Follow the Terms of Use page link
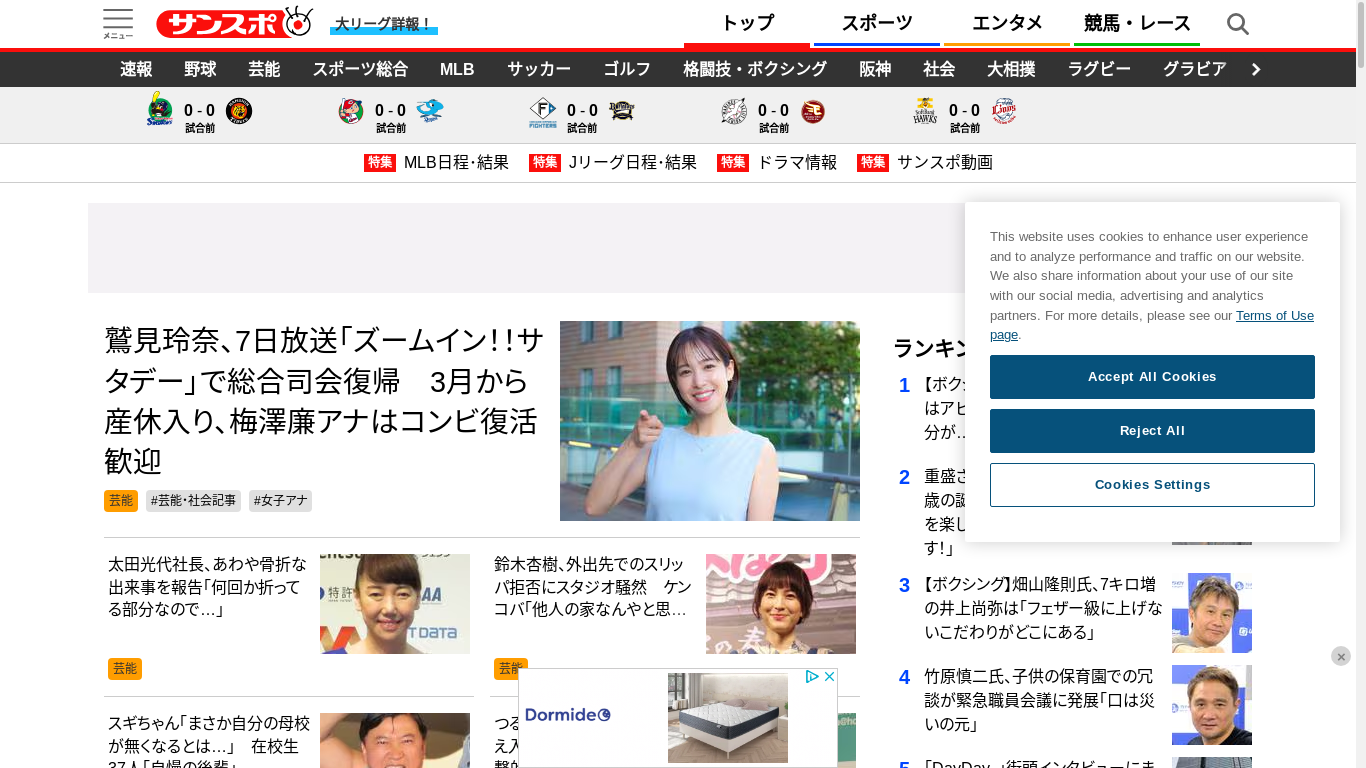 pos(1275,316)
